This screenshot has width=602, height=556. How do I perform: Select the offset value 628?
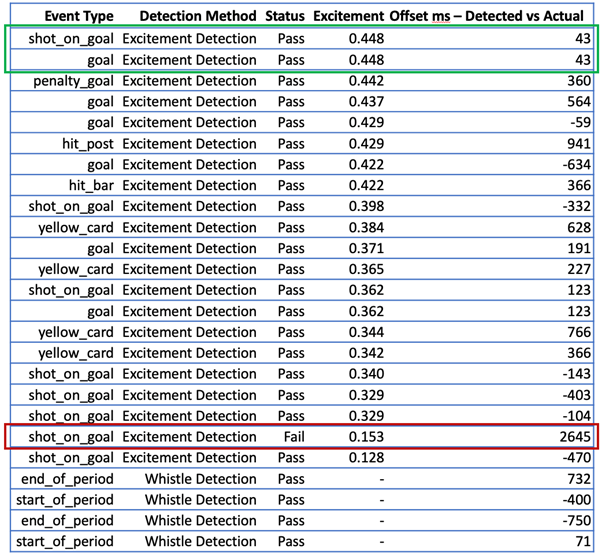coord(579,228)
